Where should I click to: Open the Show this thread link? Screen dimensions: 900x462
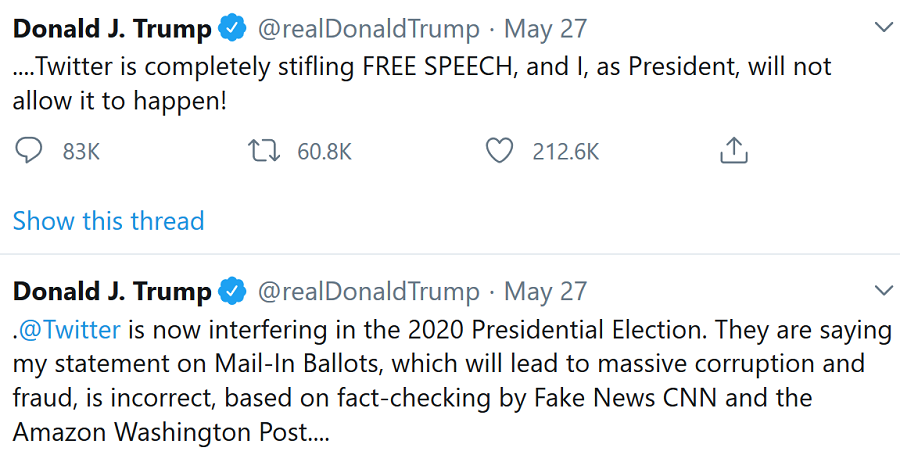(108, 221)
